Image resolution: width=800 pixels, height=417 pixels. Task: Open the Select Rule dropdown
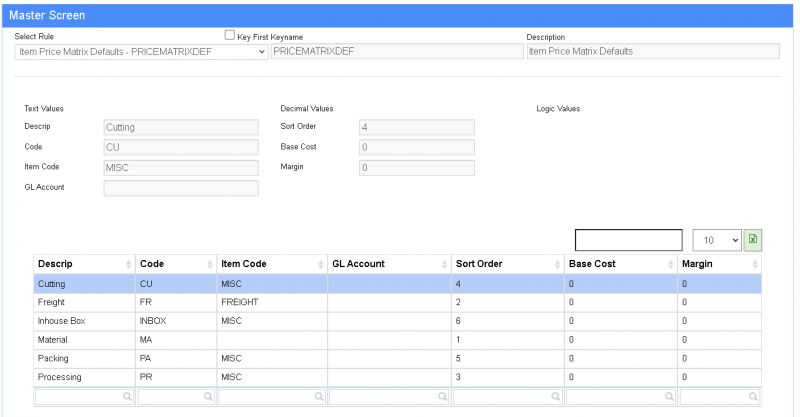[x=141, y=51]
